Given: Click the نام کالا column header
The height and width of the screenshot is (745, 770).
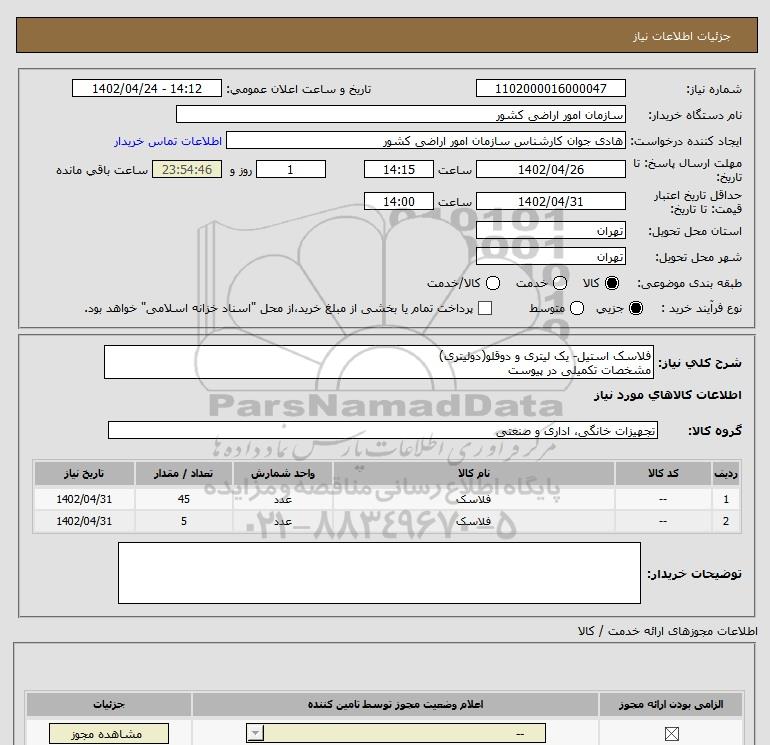Looking at the screenshot, I should [x=473, y=473].
